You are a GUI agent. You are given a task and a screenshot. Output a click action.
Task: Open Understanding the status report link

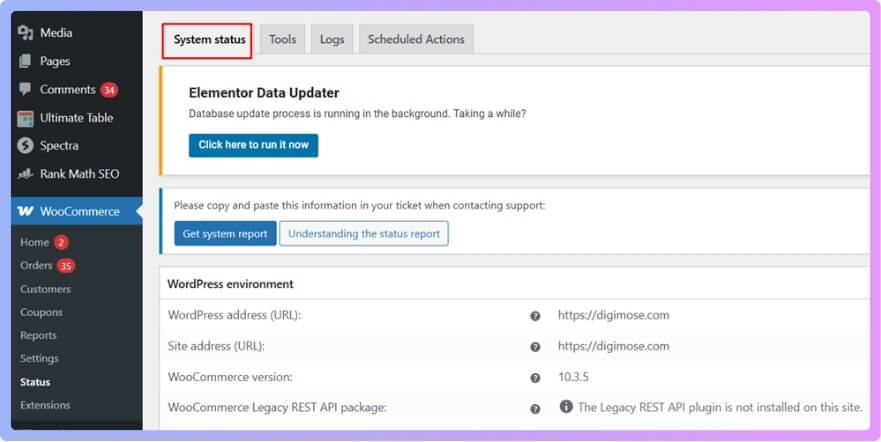tap(364, 234)
